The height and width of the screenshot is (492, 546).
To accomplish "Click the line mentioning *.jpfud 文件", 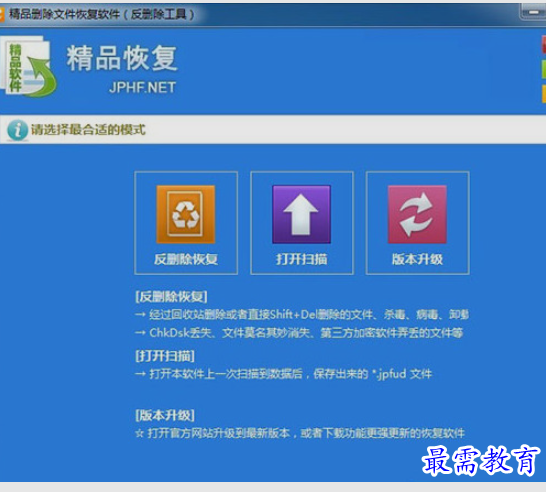I will pyautogui.click(x=283, y=374).
